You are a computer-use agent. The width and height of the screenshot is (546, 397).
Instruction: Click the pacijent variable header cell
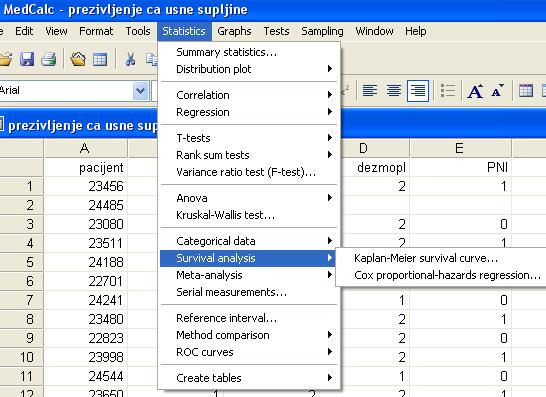(85, 168)
